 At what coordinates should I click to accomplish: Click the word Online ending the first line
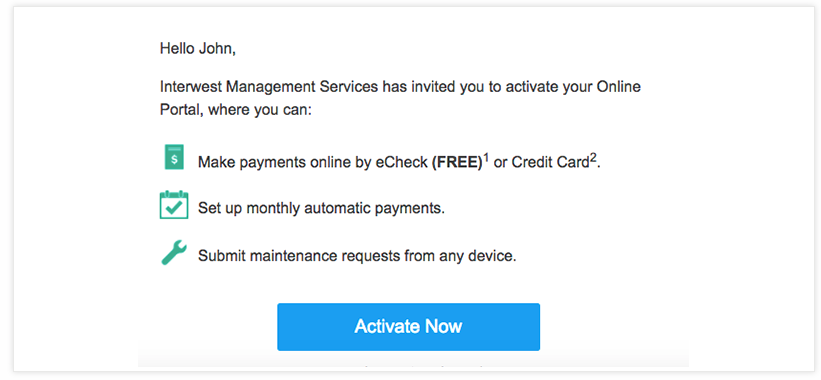coord(618,87)
